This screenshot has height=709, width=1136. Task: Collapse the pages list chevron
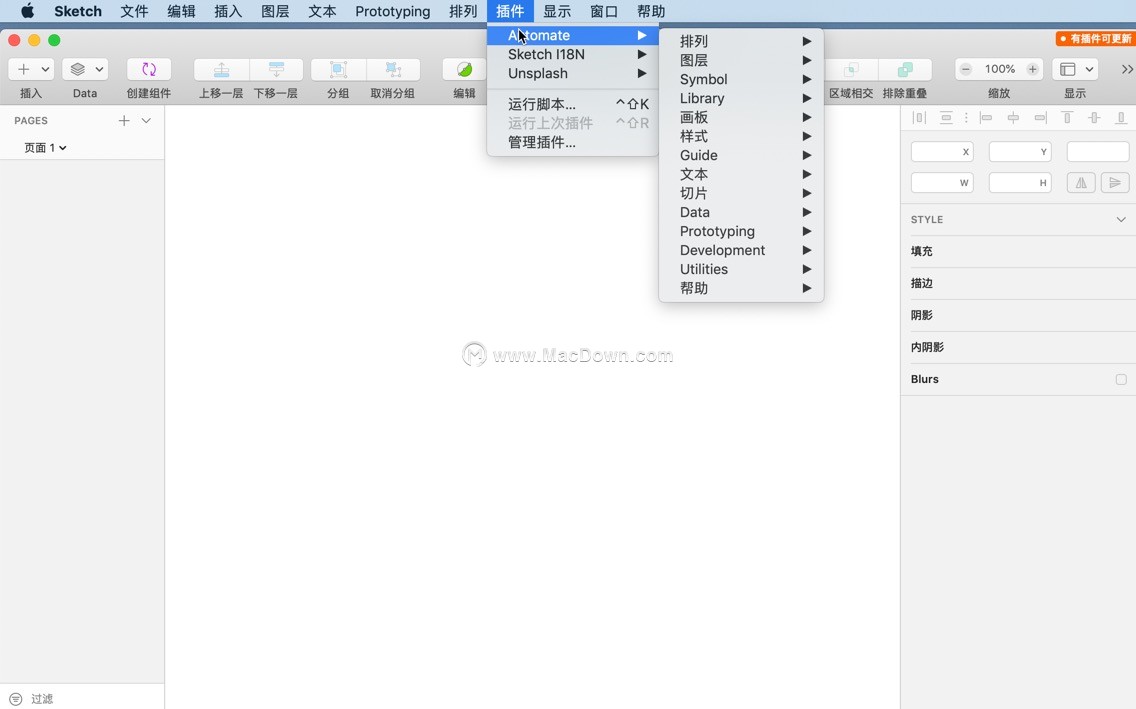(x=146, y=120)
